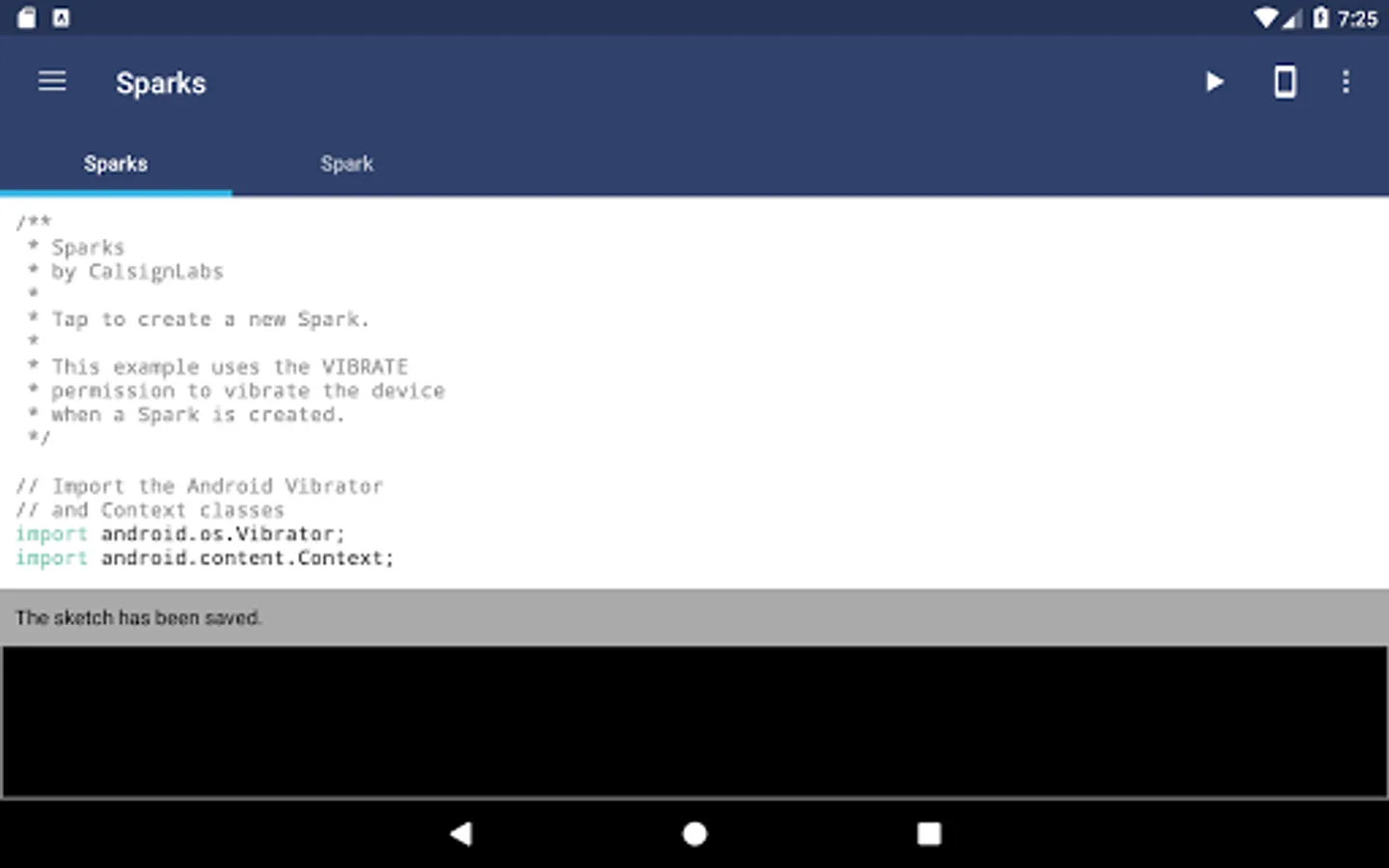Tap the keyboard 'A' notification icon

[61, 18]
